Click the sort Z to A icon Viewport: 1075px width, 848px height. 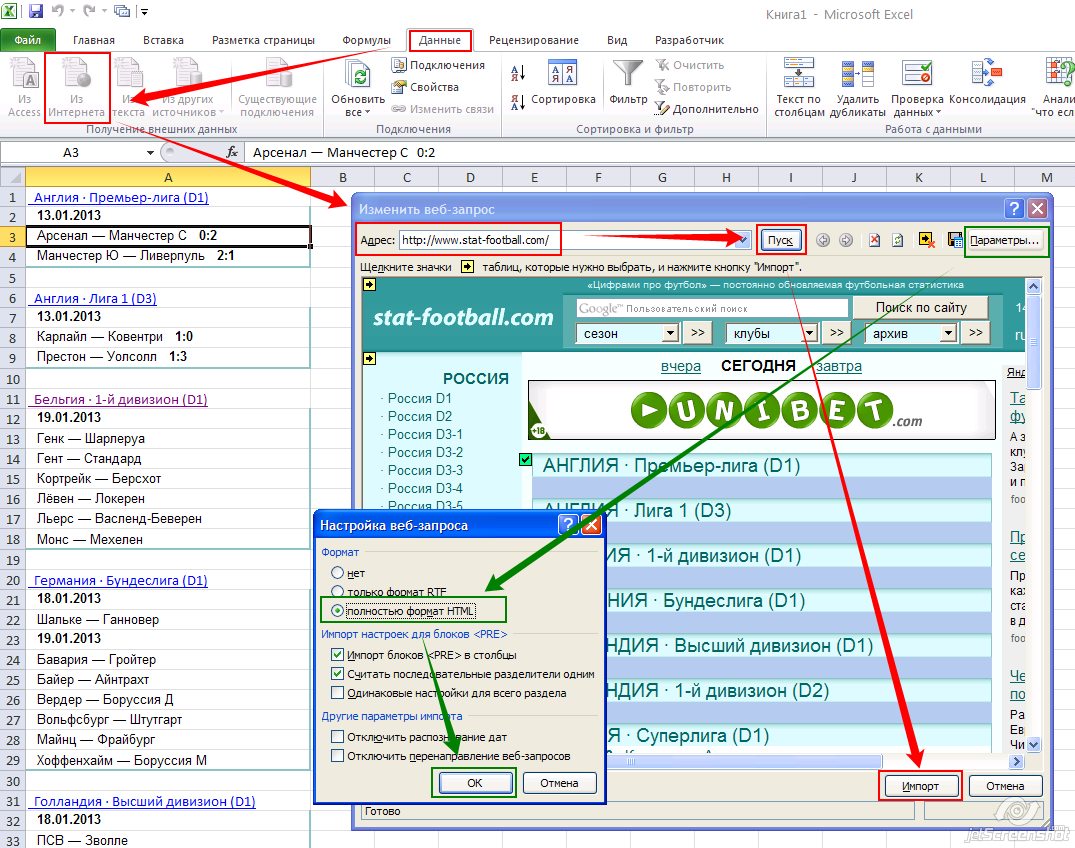518,102
